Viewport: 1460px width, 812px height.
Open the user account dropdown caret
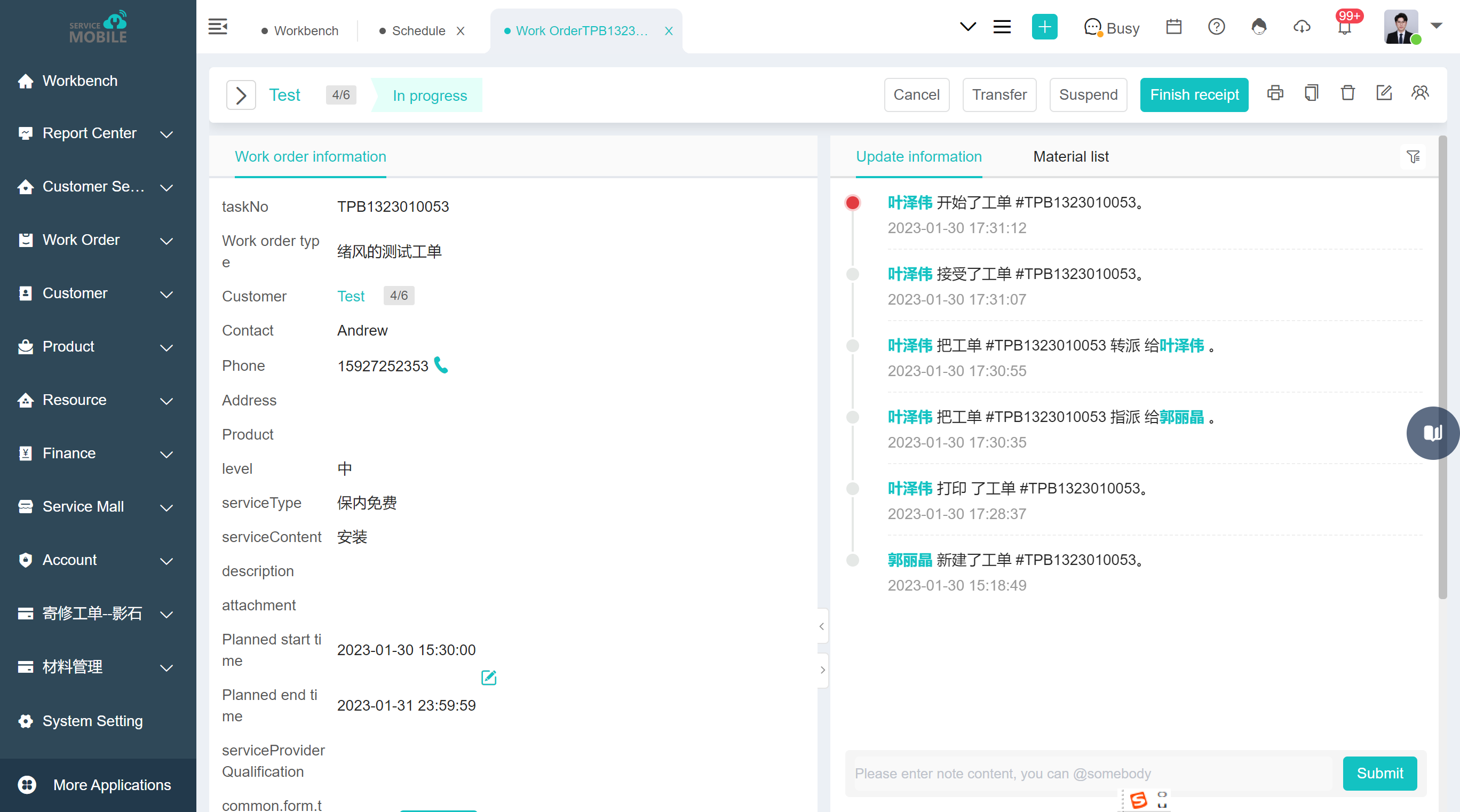click(x=1436, y=26)
